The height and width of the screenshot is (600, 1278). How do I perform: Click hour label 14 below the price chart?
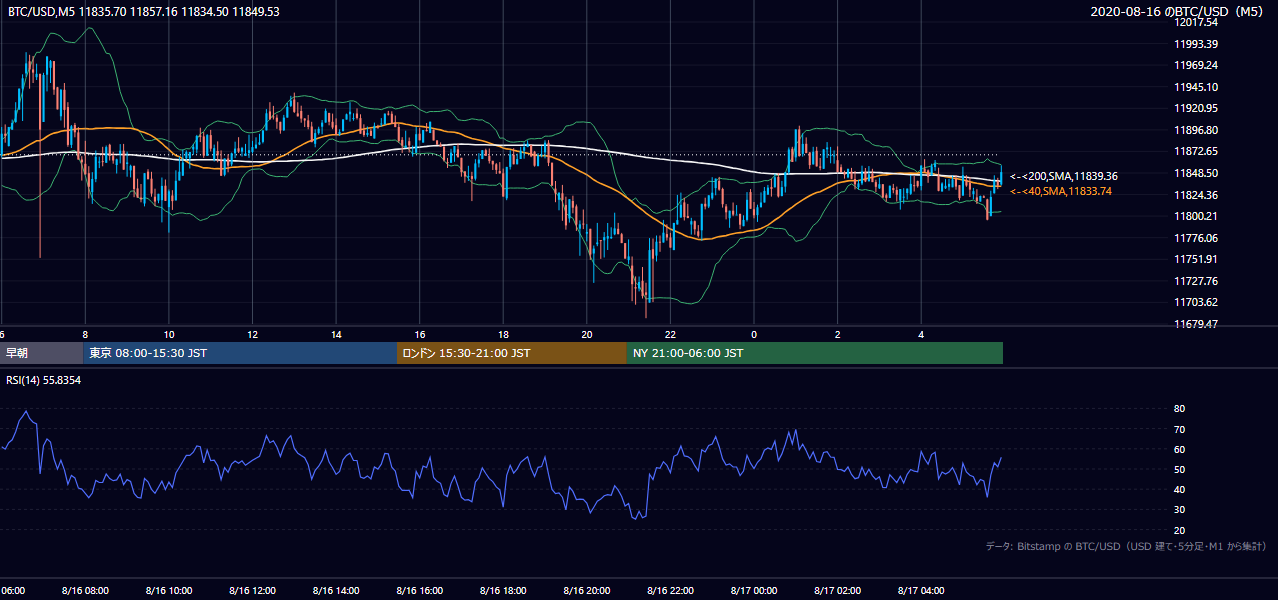336,335
